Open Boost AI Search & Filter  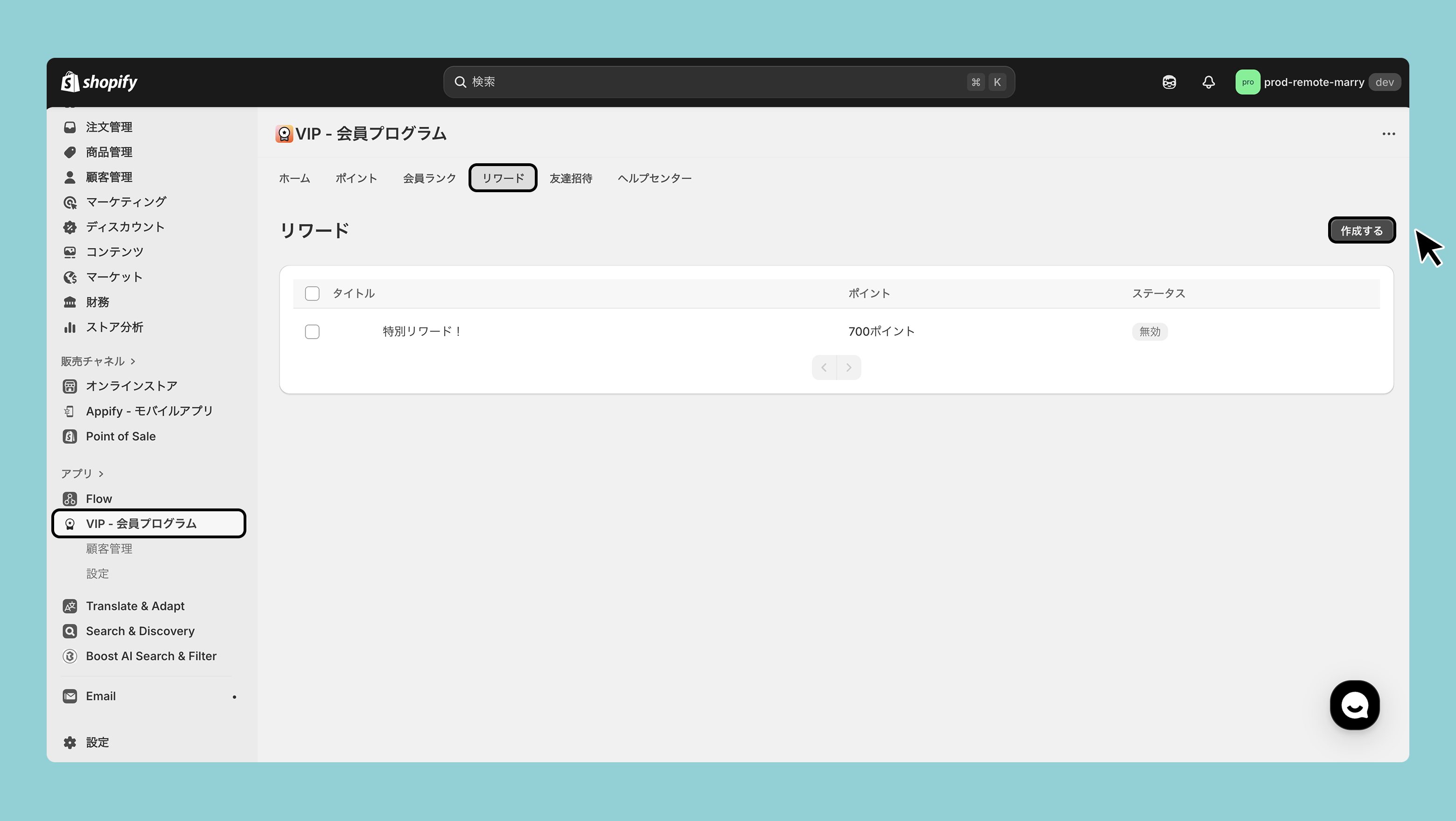click(x=151, y=656)
